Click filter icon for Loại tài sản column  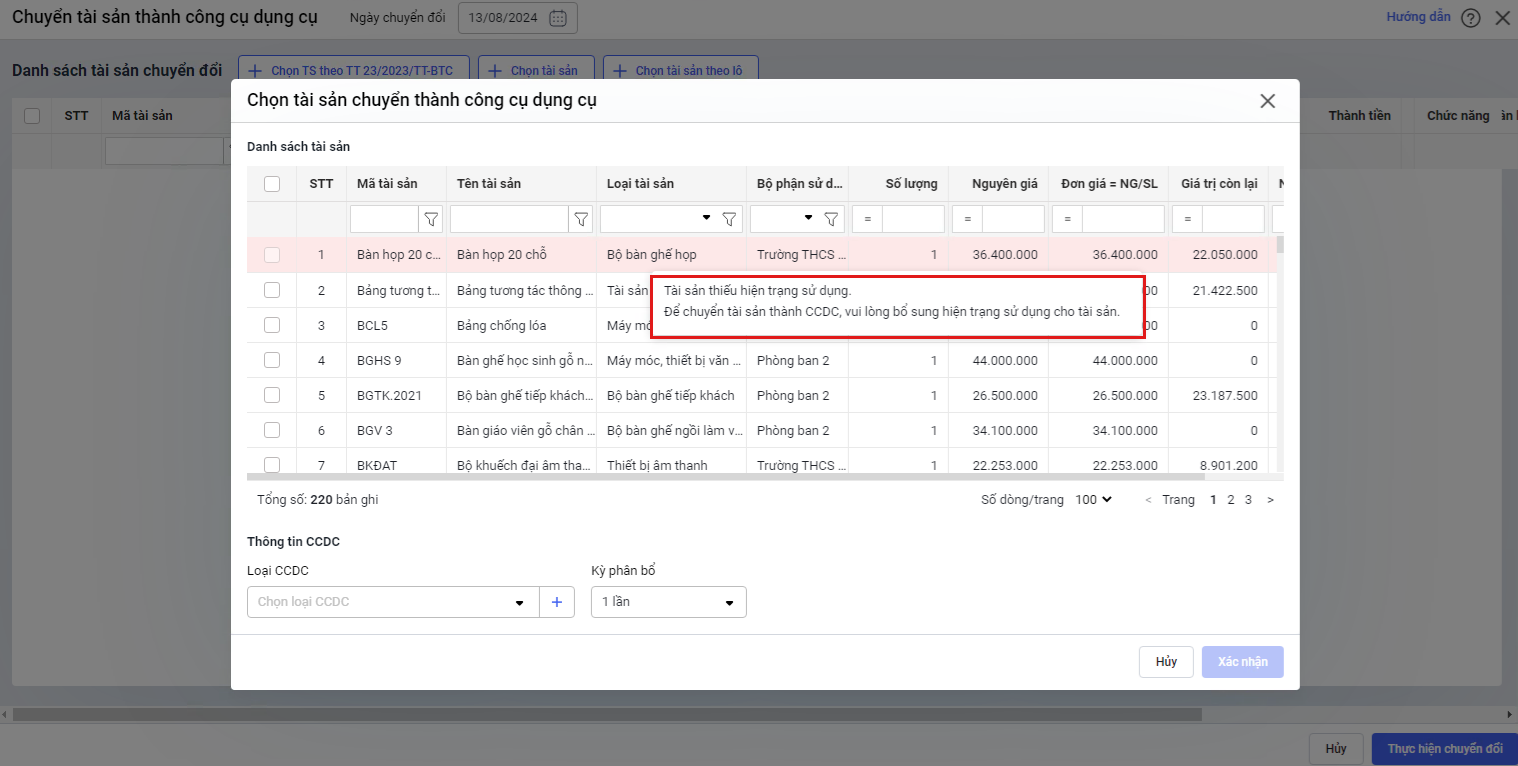(x=730, y=219)
